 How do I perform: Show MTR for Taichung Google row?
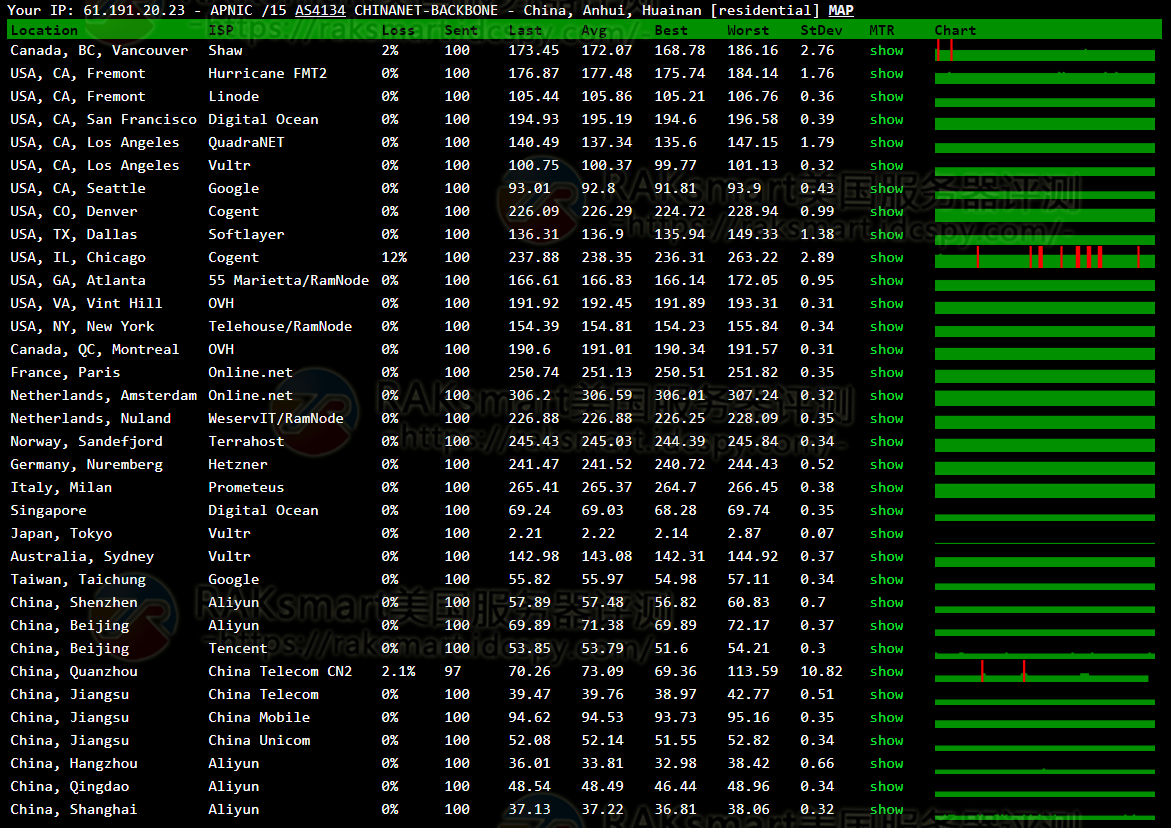886,579
